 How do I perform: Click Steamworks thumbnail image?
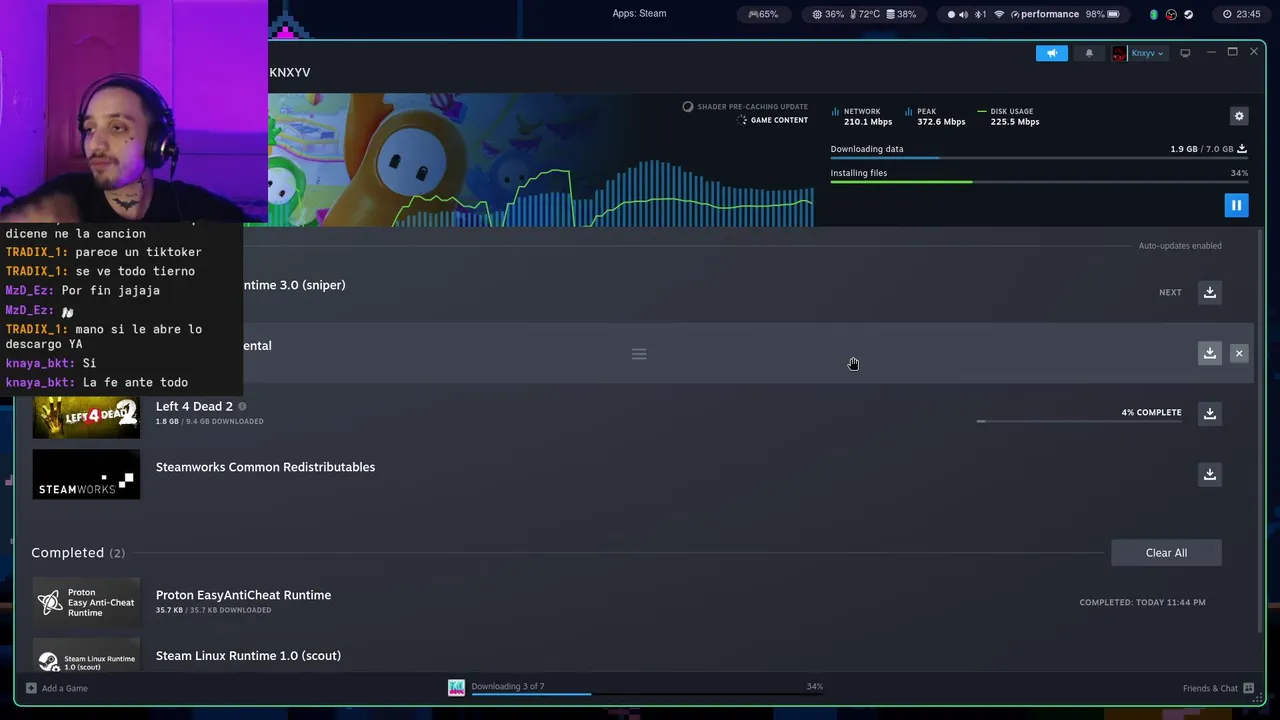tap(86, 474)
